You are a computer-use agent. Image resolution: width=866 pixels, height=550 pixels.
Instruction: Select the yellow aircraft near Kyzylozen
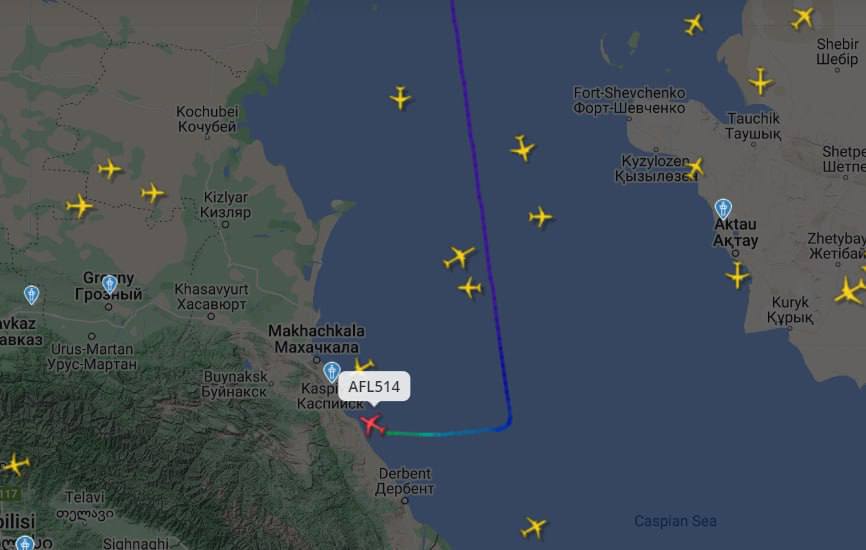tap(695, 167)
